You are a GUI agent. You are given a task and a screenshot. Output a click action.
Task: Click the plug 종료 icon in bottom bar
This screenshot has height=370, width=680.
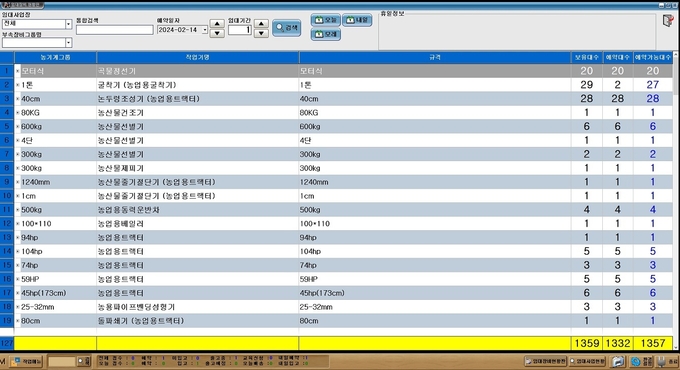point(667,361)
